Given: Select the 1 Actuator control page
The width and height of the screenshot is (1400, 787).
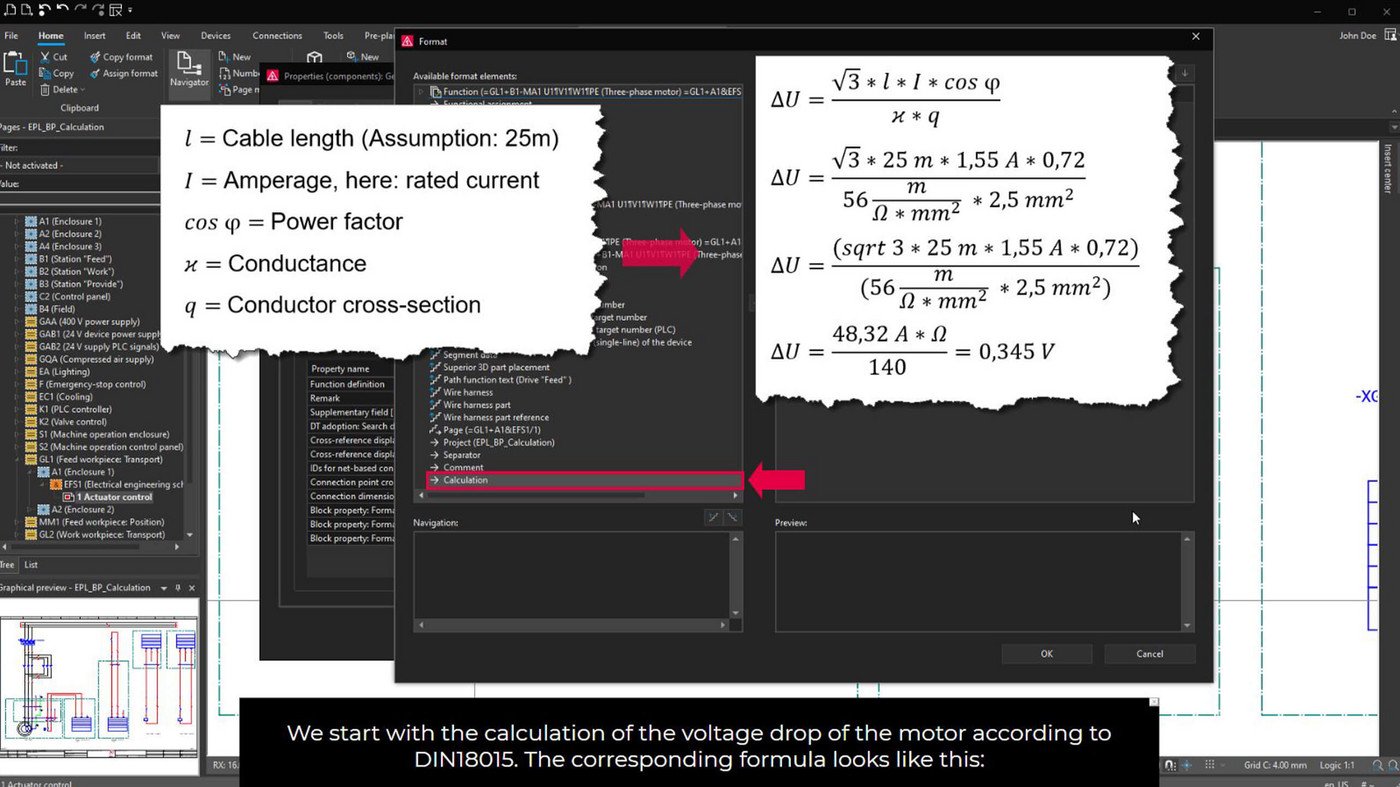Looking at the screenshot, I should pyautogui.click(x=114, y=497).
